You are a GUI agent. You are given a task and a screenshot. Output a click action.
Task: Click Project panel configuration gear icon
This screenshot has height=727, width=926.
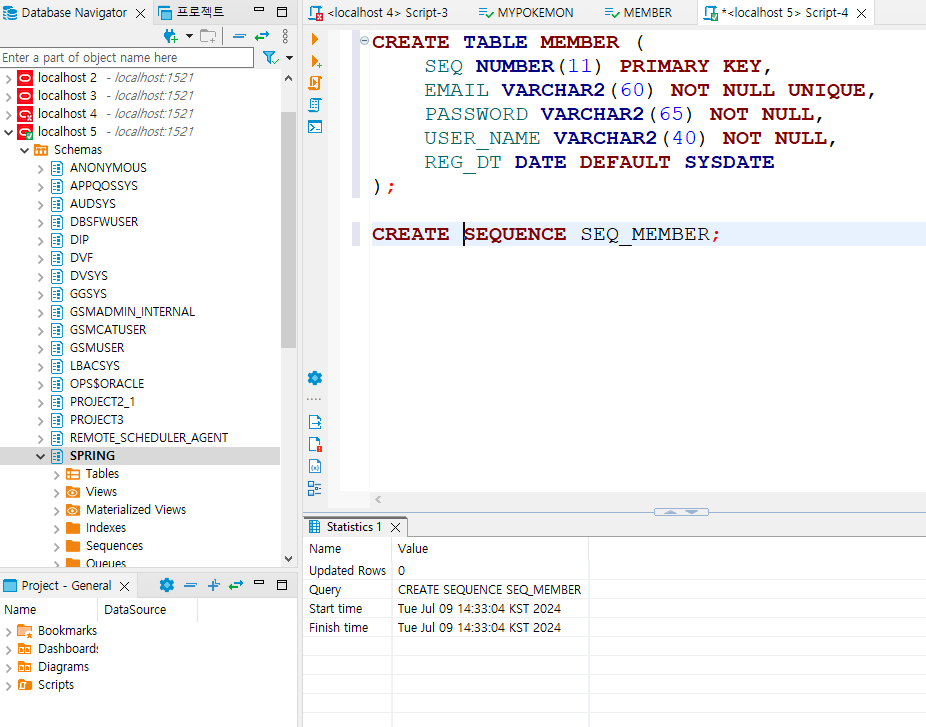tap(167, 585)
